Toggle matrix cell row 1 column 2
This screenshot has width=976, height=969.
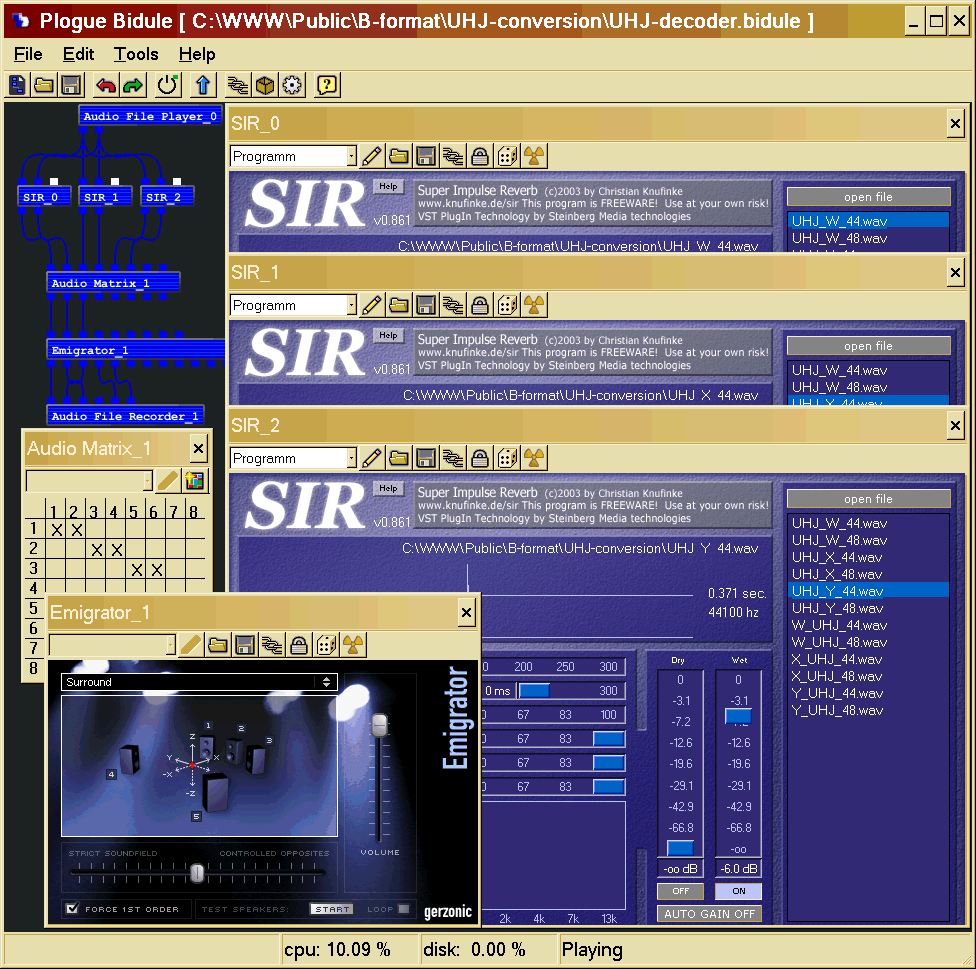tap(76, 530)
